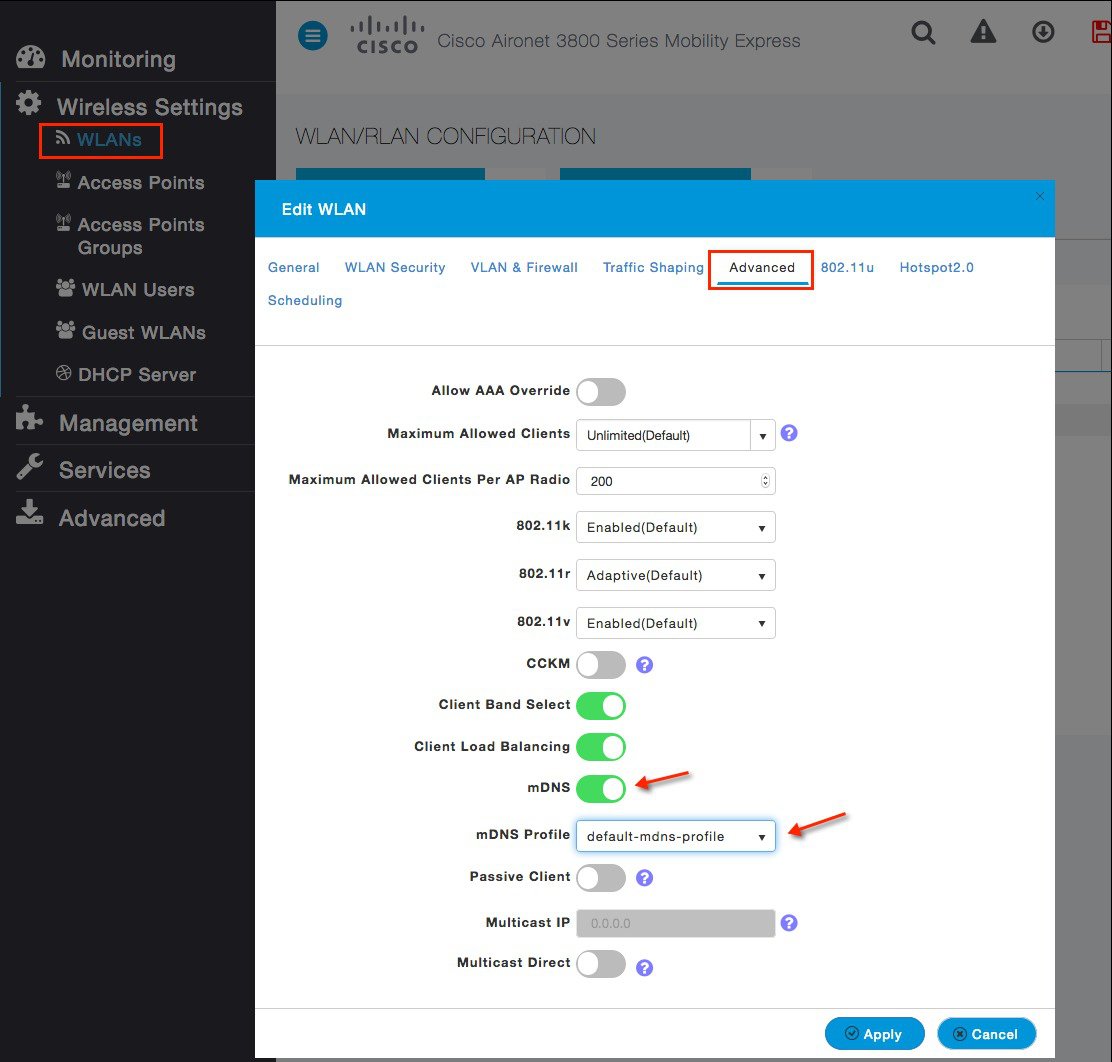Open the 802.11k dropdown
The image size is (1112, 1062).
(x=675, y=527)
